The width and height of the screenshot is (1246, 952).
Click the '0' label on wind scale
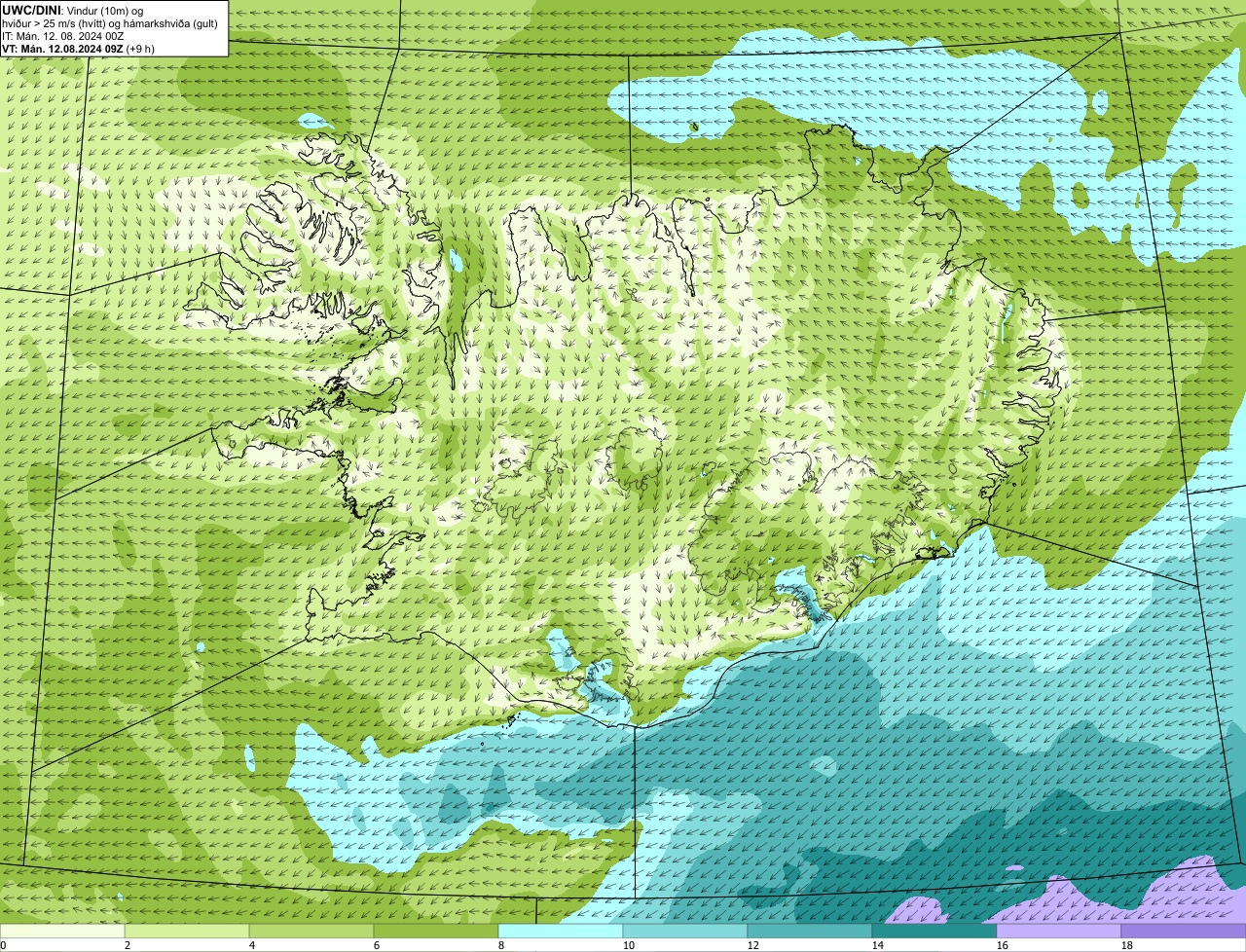pyautogui.click(x=4, y=945)
